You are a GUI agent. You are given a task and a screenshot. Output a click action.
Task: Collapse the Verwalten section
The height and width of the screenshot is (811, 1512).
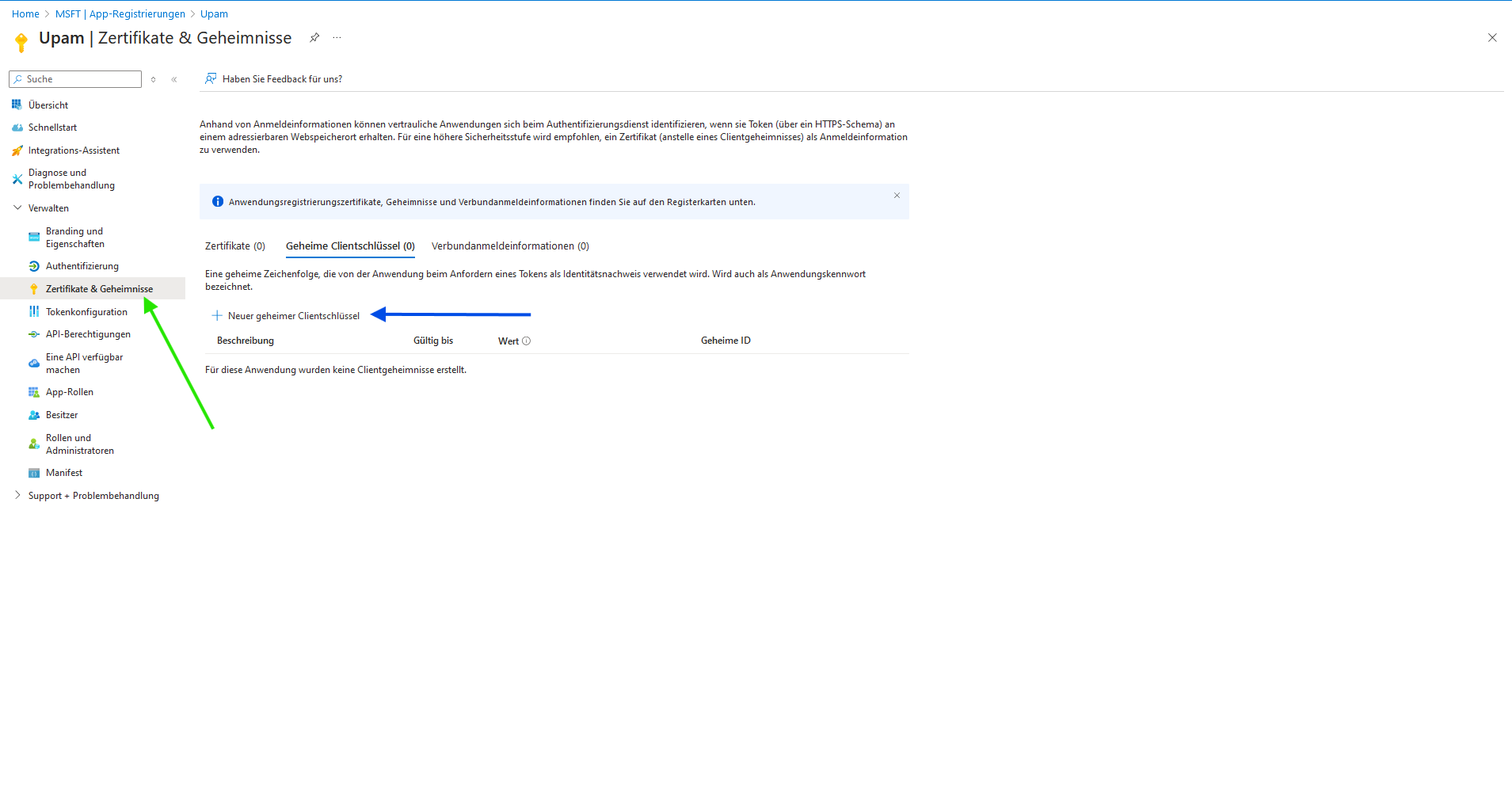coord(18,208)
